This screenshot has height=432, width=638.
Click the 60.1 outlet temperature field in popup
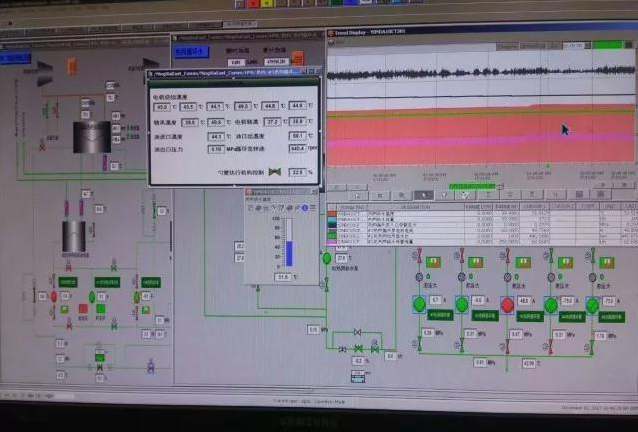tap(297, 136)
